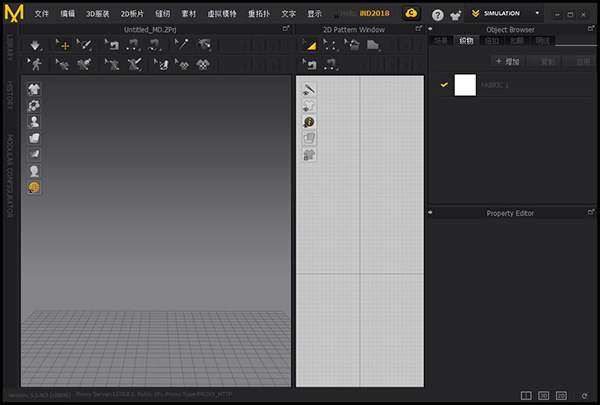
Task: Click the 增加 add fabric button
Action: click(507, 61)
